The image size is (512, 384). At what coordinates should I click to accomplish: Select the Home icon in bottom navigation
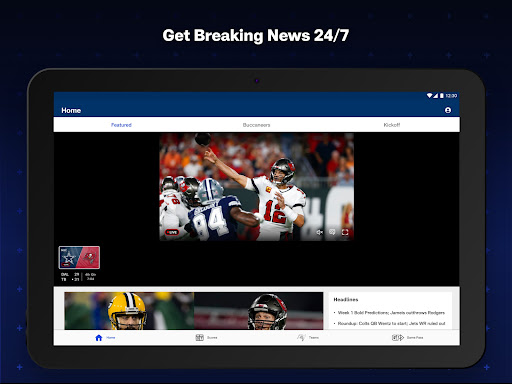(x=99, y=338)
